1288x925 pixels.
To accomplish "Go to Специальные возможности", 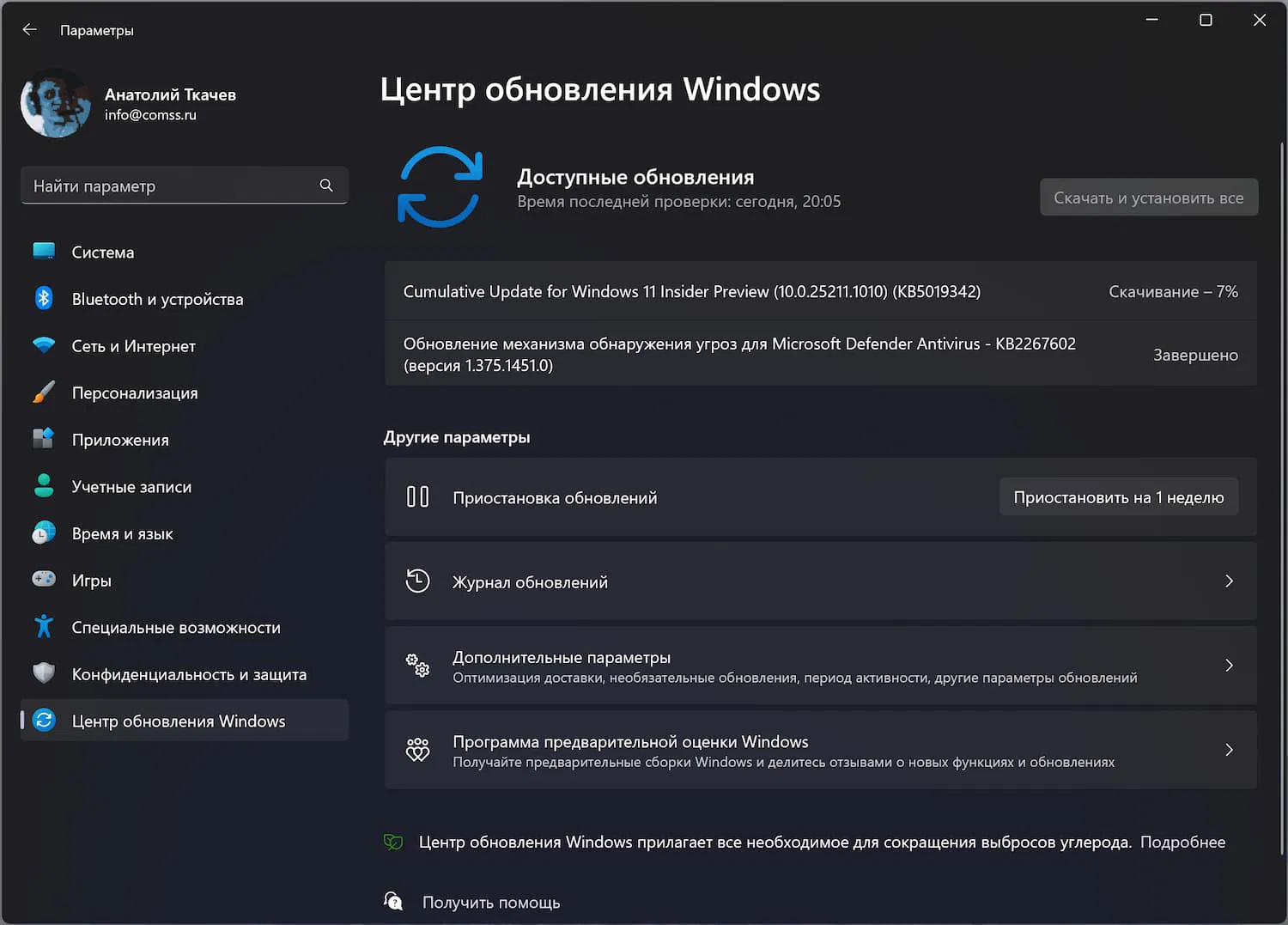I will tap(185, 627).
